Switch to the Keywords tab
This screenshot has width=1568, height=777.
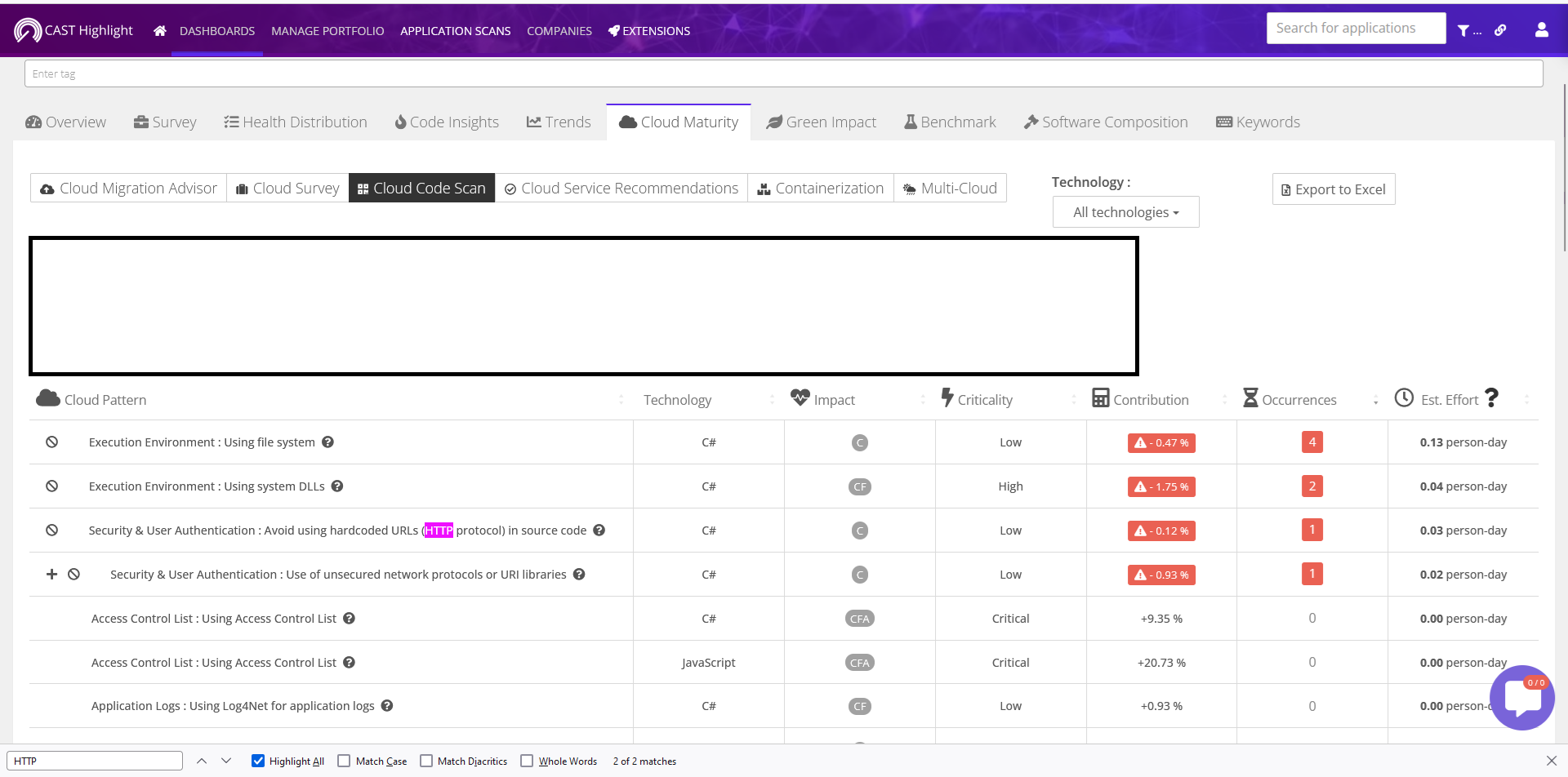(x=1258, y=122)
